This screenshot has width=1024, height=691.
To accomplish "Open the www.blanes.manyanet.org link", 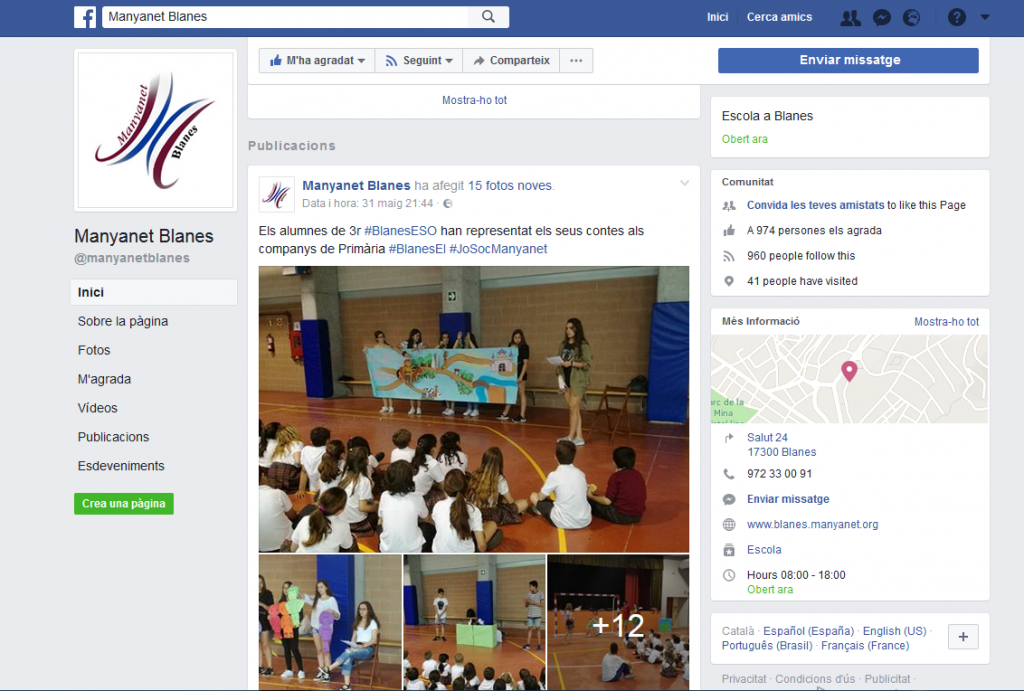I will (x=812, y=524).
